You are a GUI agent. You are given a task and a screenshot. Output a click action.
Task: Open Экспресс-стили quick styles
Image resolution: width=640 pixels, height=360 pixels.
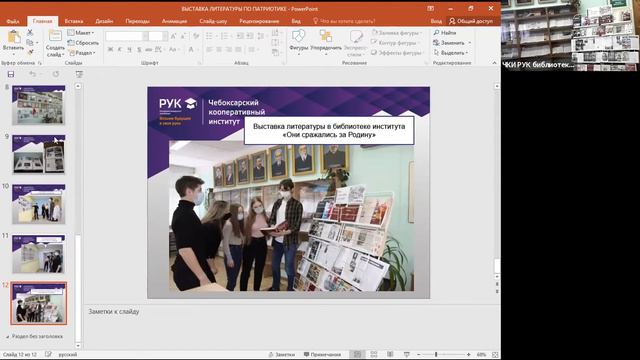click(355, 42)
